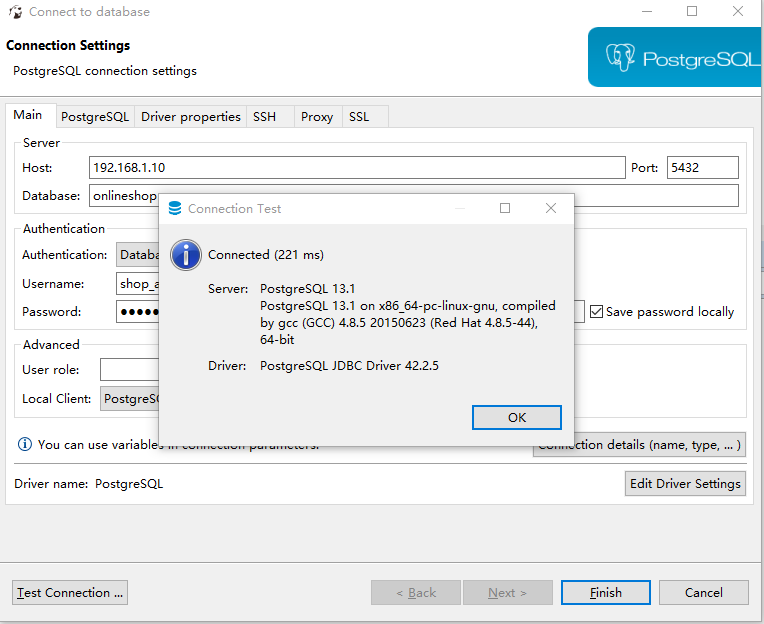Click the Port input field

pos(703,168)
